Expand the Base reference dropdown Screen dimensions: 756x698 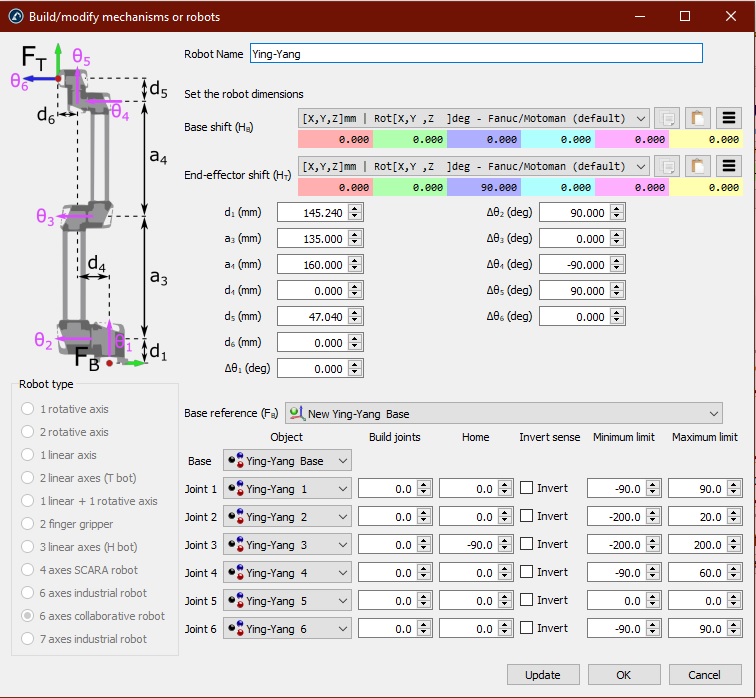click(x=503, y=413)
